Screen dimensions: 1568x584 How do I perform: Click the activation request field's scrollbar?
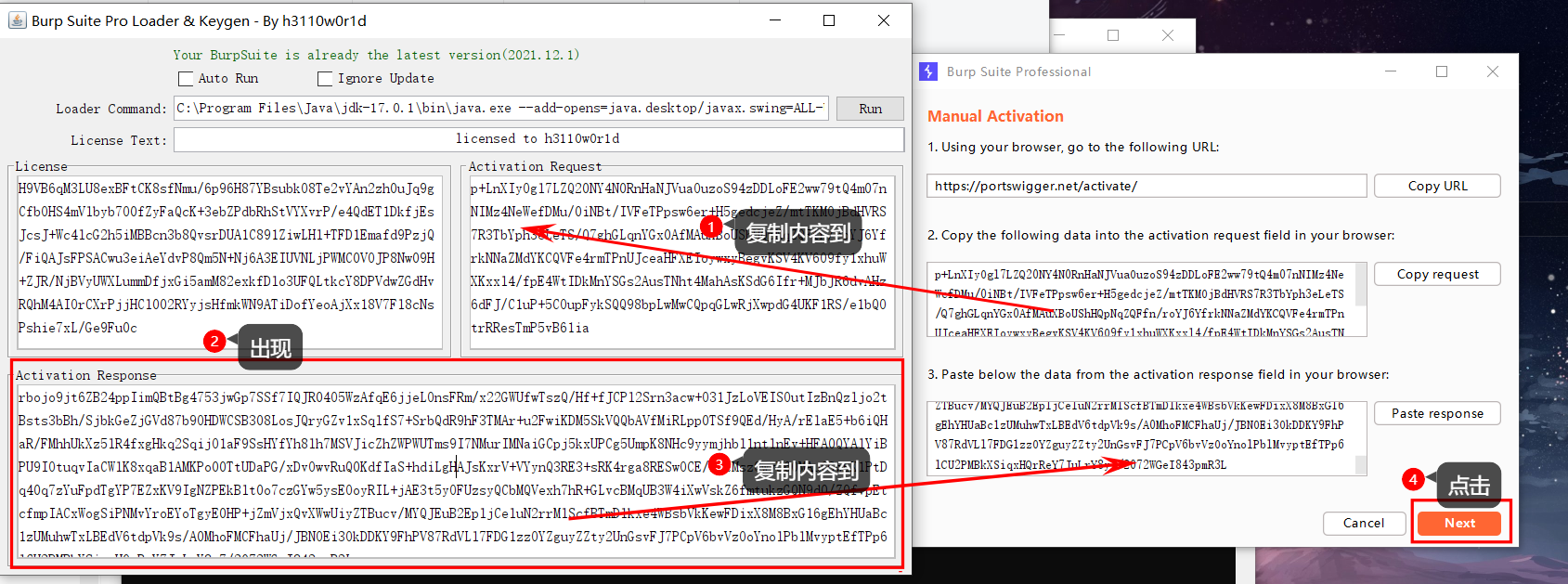(x=1361, y=285)
